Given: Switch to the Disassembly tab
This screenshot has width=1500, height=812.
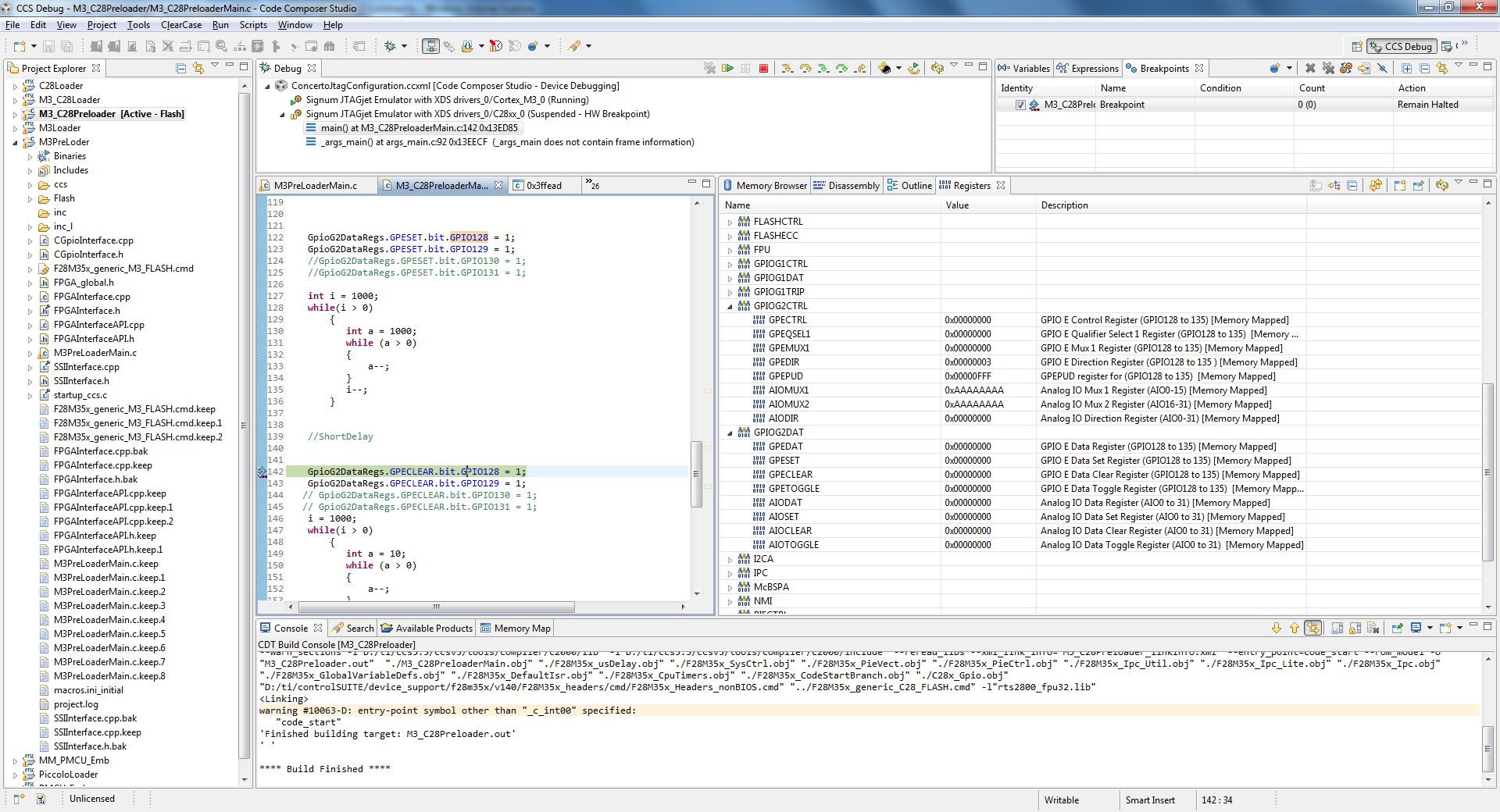Looking at the screenshot, I should [x=847, y=186].
